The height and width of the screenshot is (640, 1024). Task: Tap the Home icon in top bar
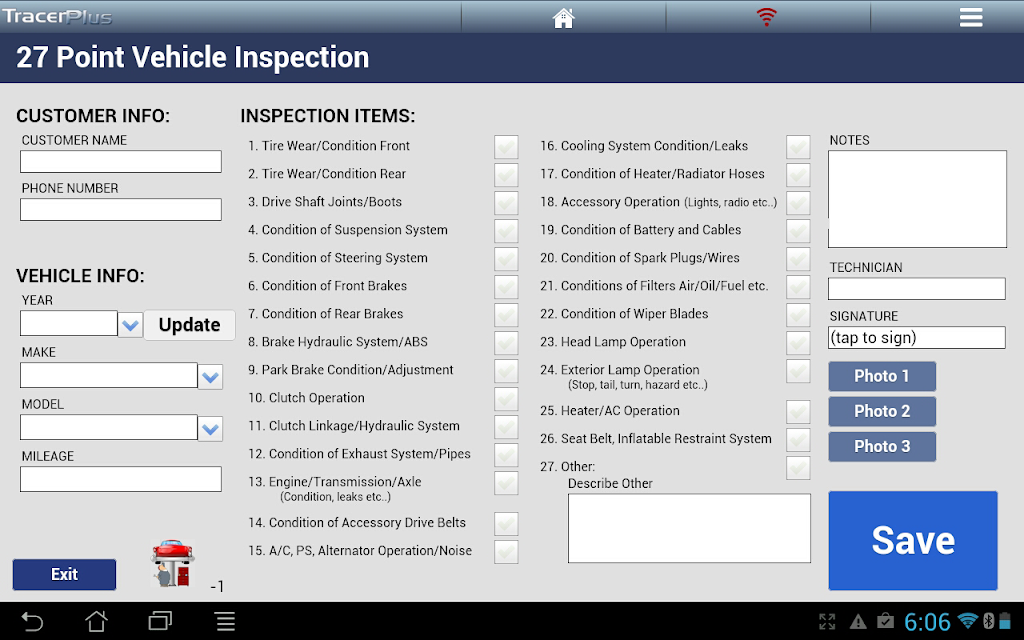point(564,17)
